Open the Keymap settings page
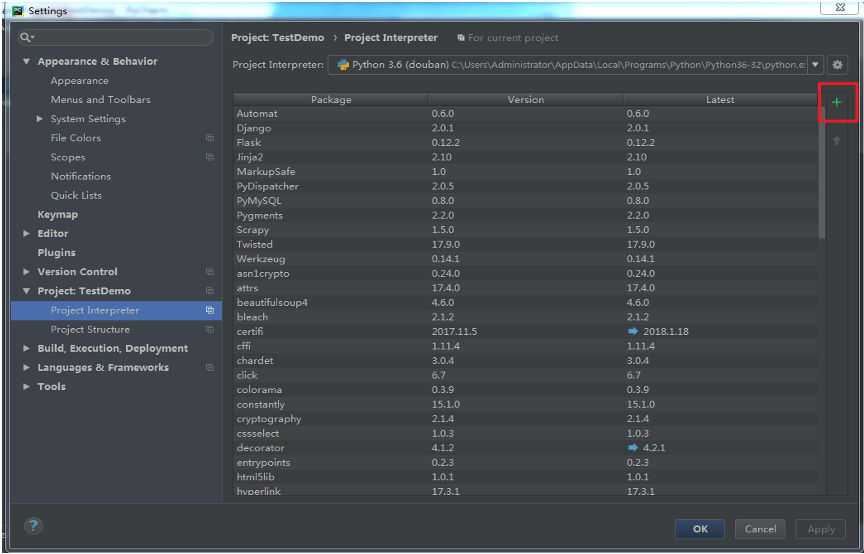The height and width of the screenshot is (554, 864). pyautogui.click(x=57, y=214)
